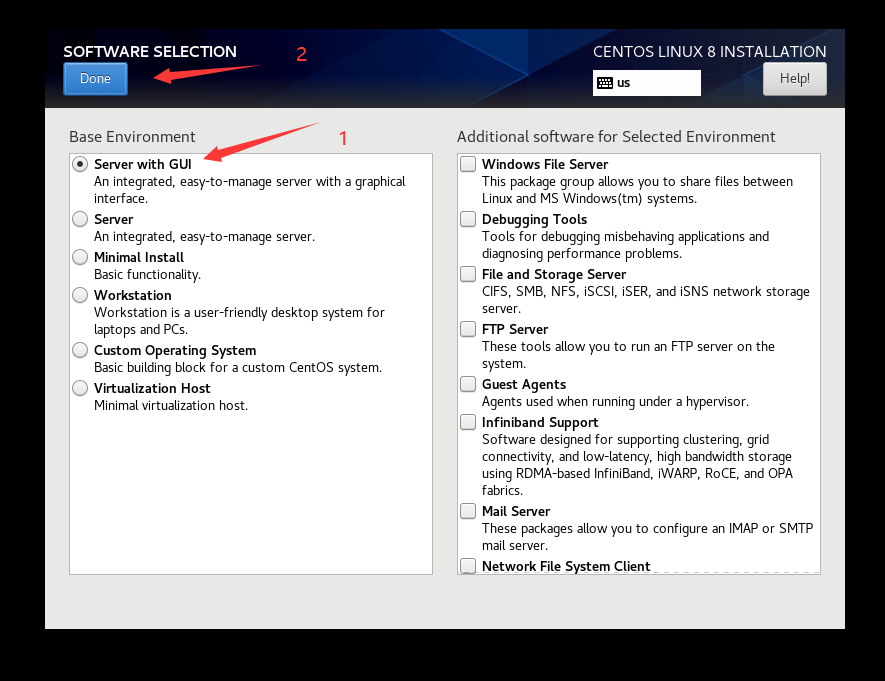Click the 'Server with GUI' label text
Screen dimensions: 885x681
click(143, 164)
